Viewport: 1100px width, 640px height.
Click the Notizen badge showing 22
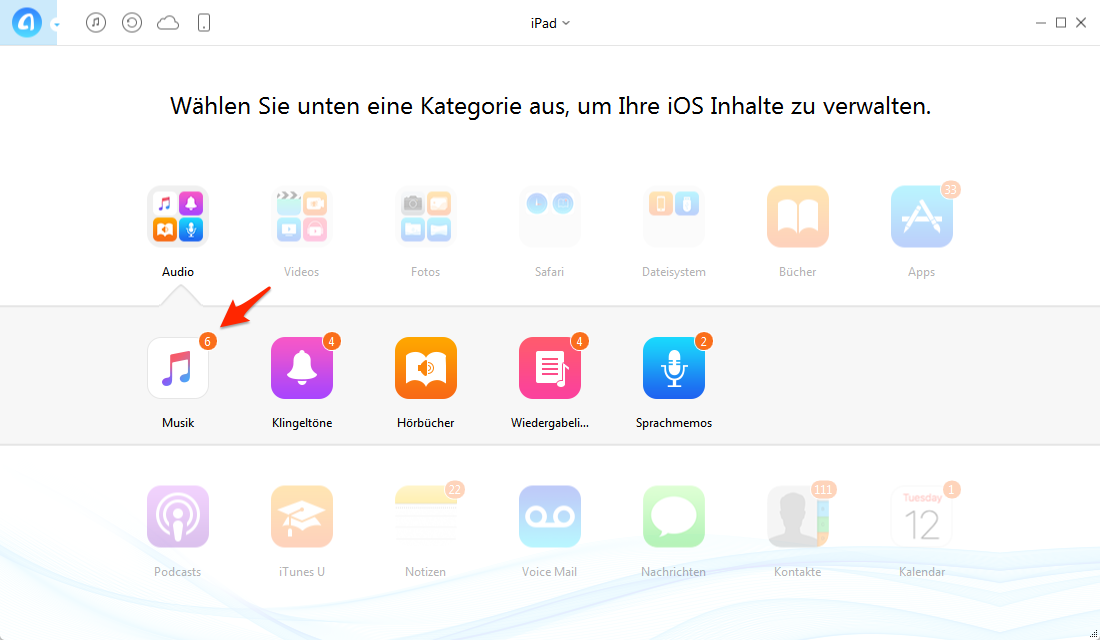click(x=455, y=490)
